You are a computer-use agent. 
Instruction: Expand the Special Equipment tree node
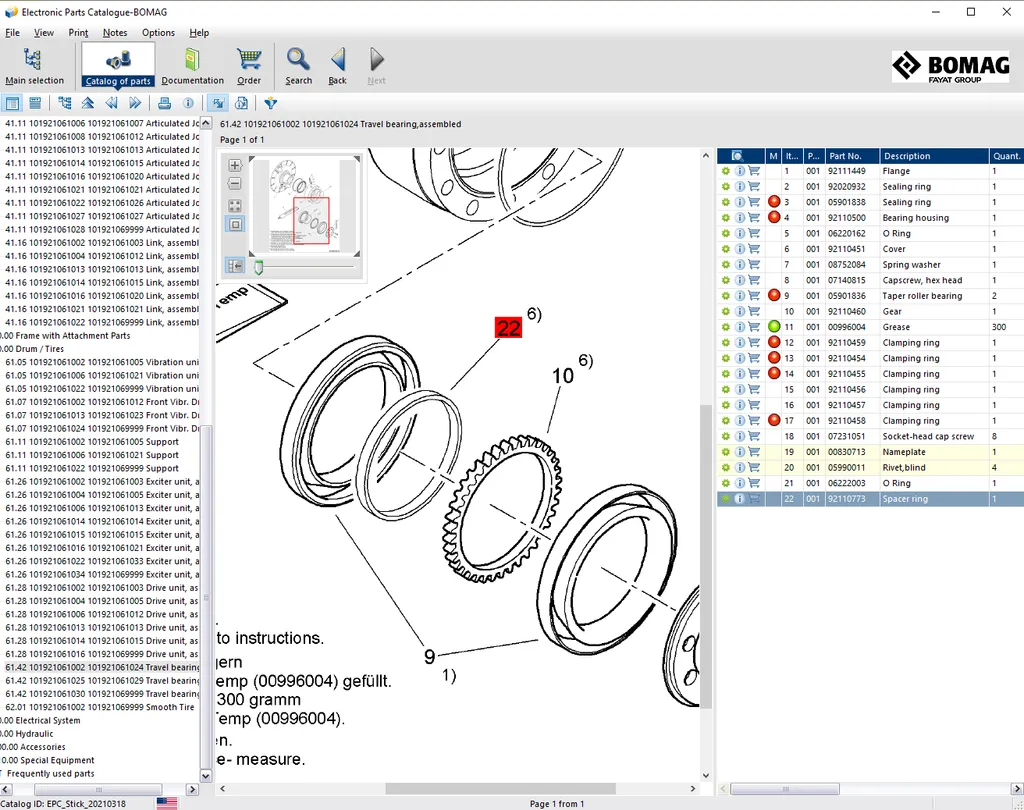(48, 760)
